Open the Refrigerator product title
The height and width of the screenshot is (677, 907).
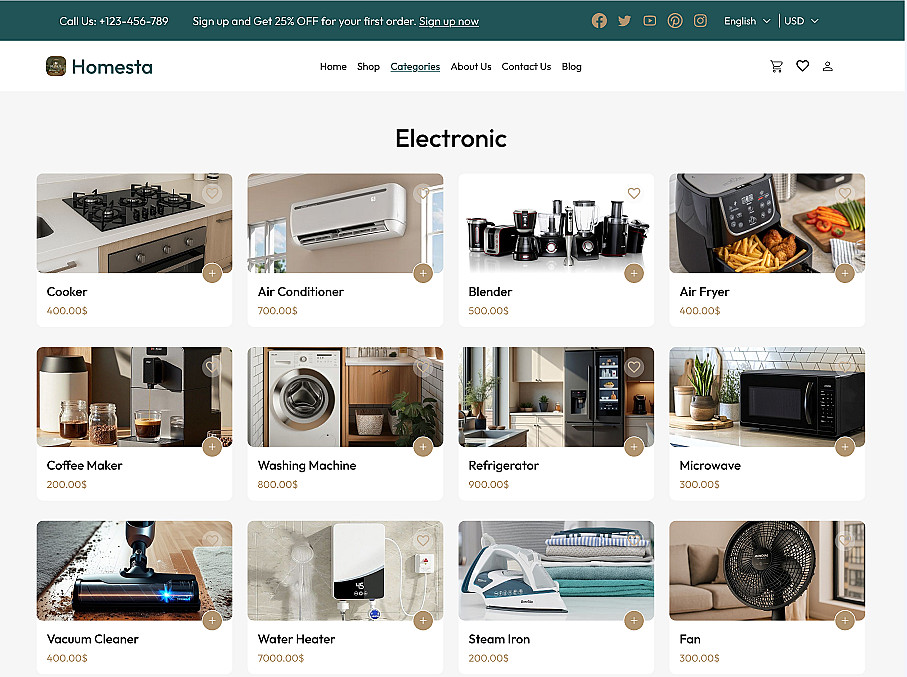[x=504, y=465]
